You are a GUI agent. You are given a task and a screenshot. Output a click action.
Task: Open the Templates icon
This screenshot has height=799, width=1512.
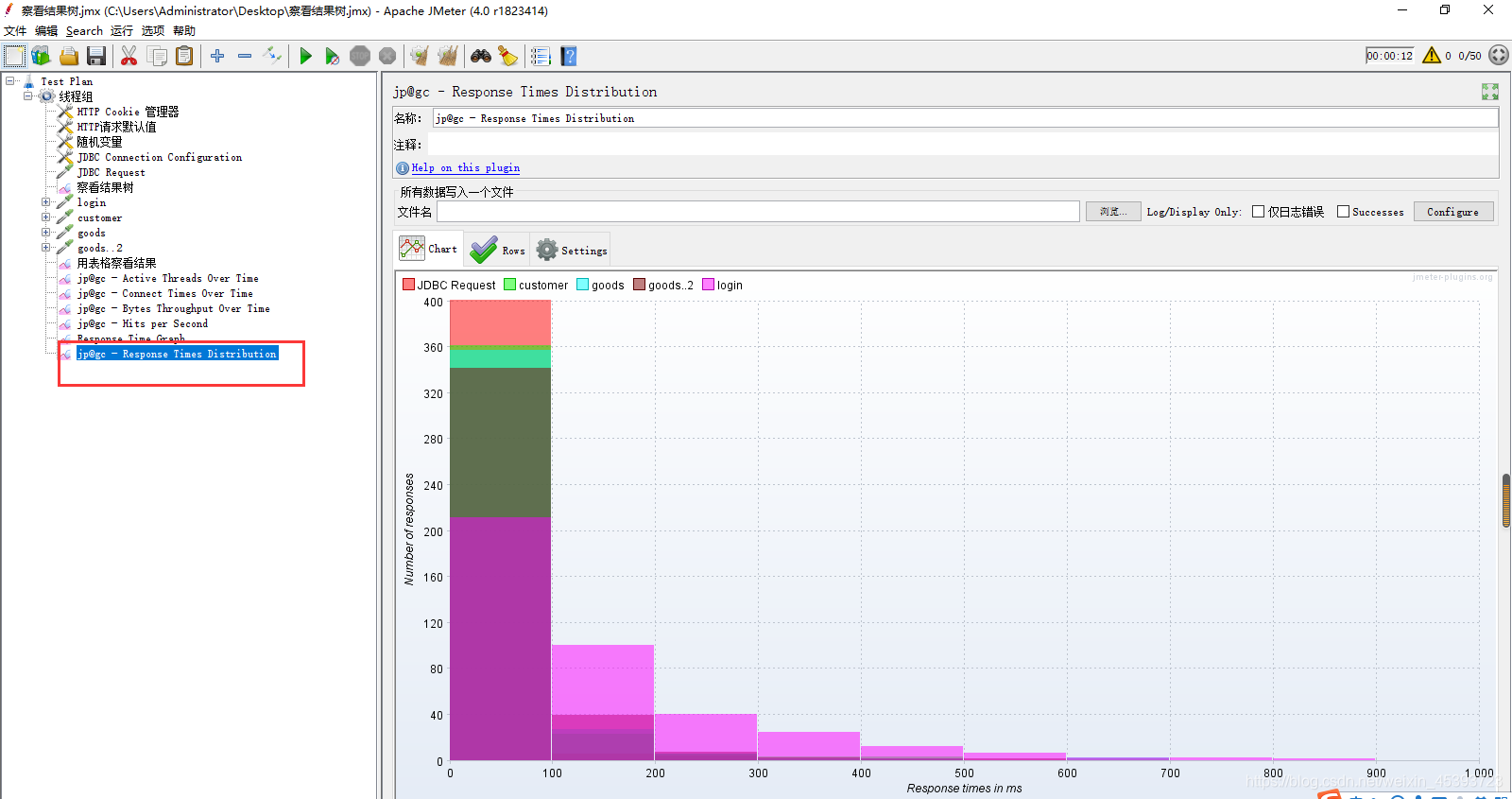pyautogui.click(x=41, y=56)
